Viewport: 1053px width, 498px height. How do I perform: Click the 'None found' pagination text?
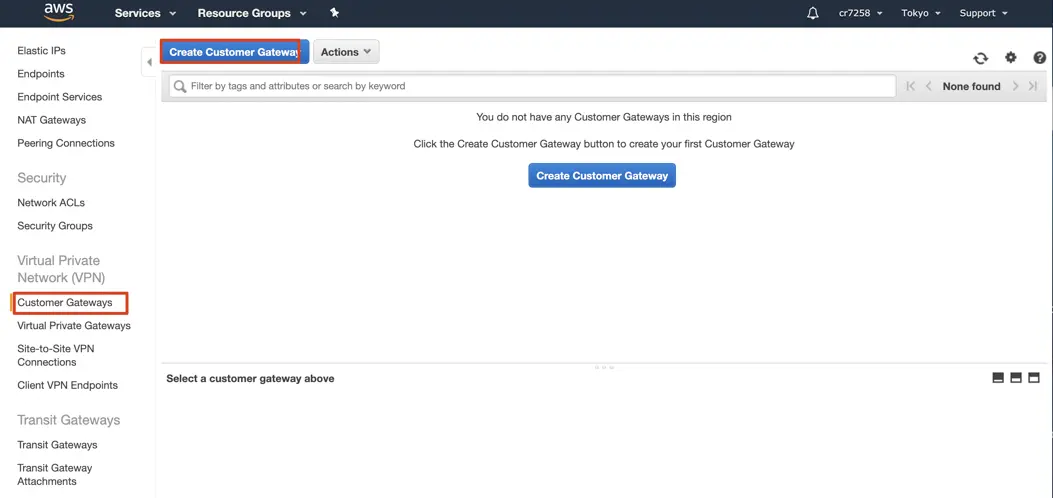tap(971, 86)
